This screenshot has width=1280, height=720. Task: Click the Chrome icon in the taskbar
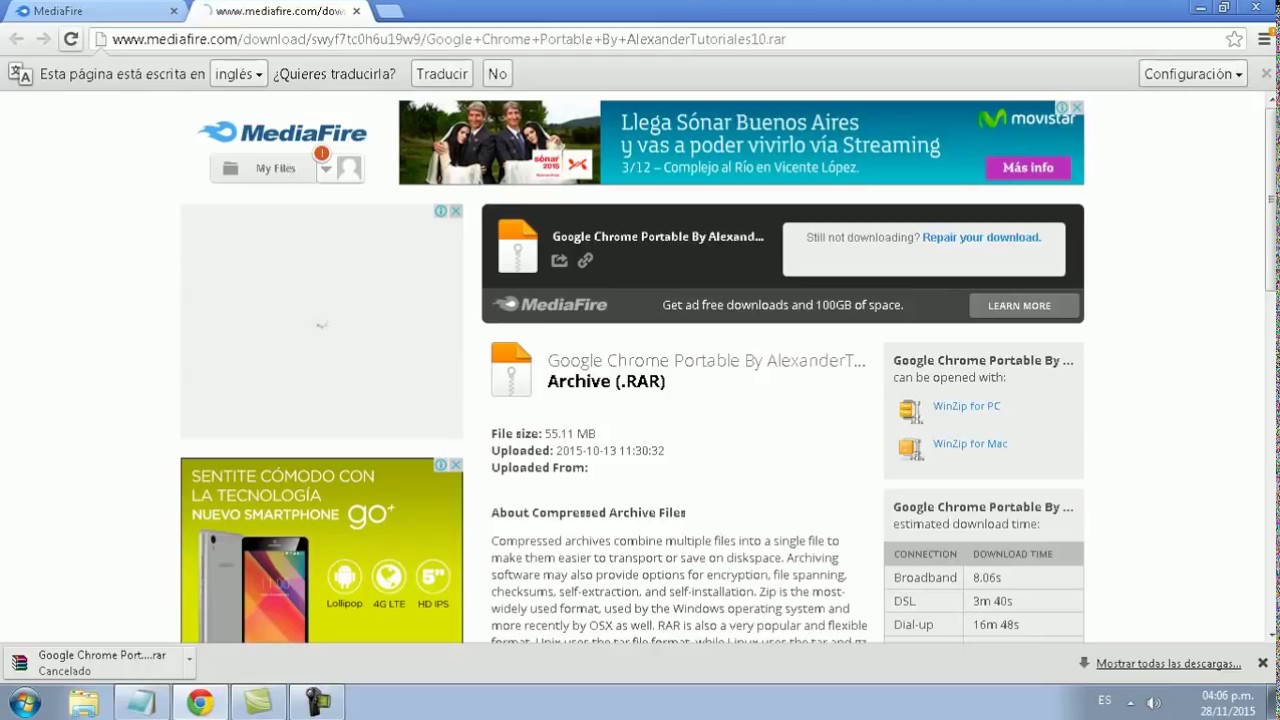(200, 703)
